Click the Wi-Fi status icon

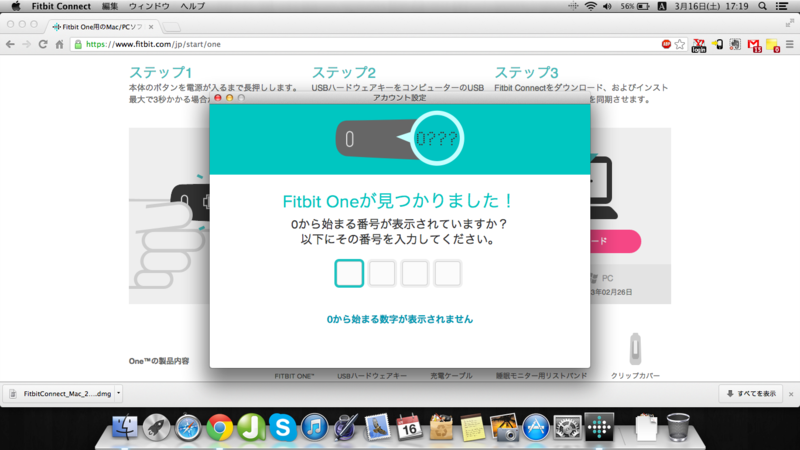590,6
